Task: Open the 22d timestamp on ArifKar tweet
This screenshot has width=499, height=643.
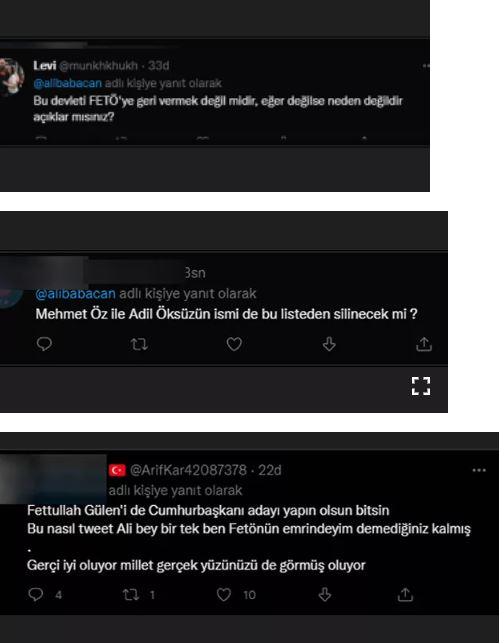Action: (x=270, y=470)
